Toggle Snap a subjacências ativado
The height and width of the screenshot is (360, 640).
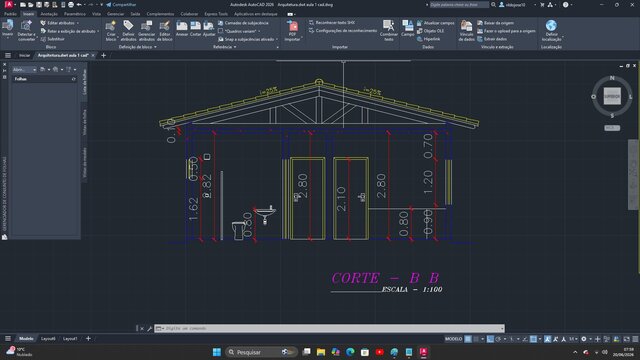[247, 39]
